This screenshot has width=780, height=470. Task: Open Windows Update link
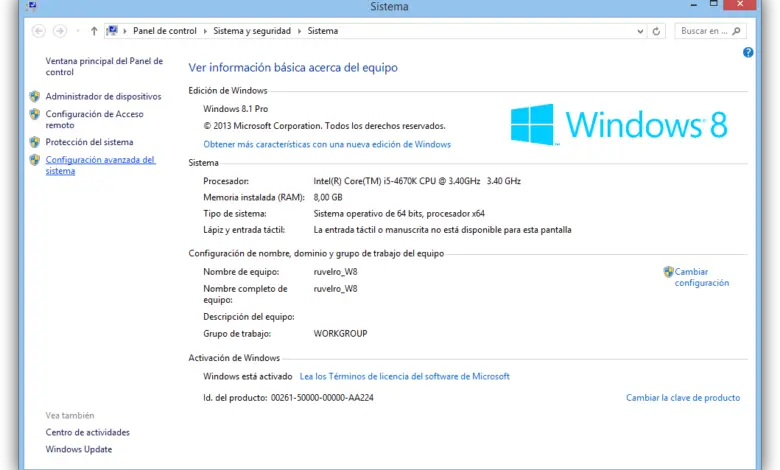[79, 450]
